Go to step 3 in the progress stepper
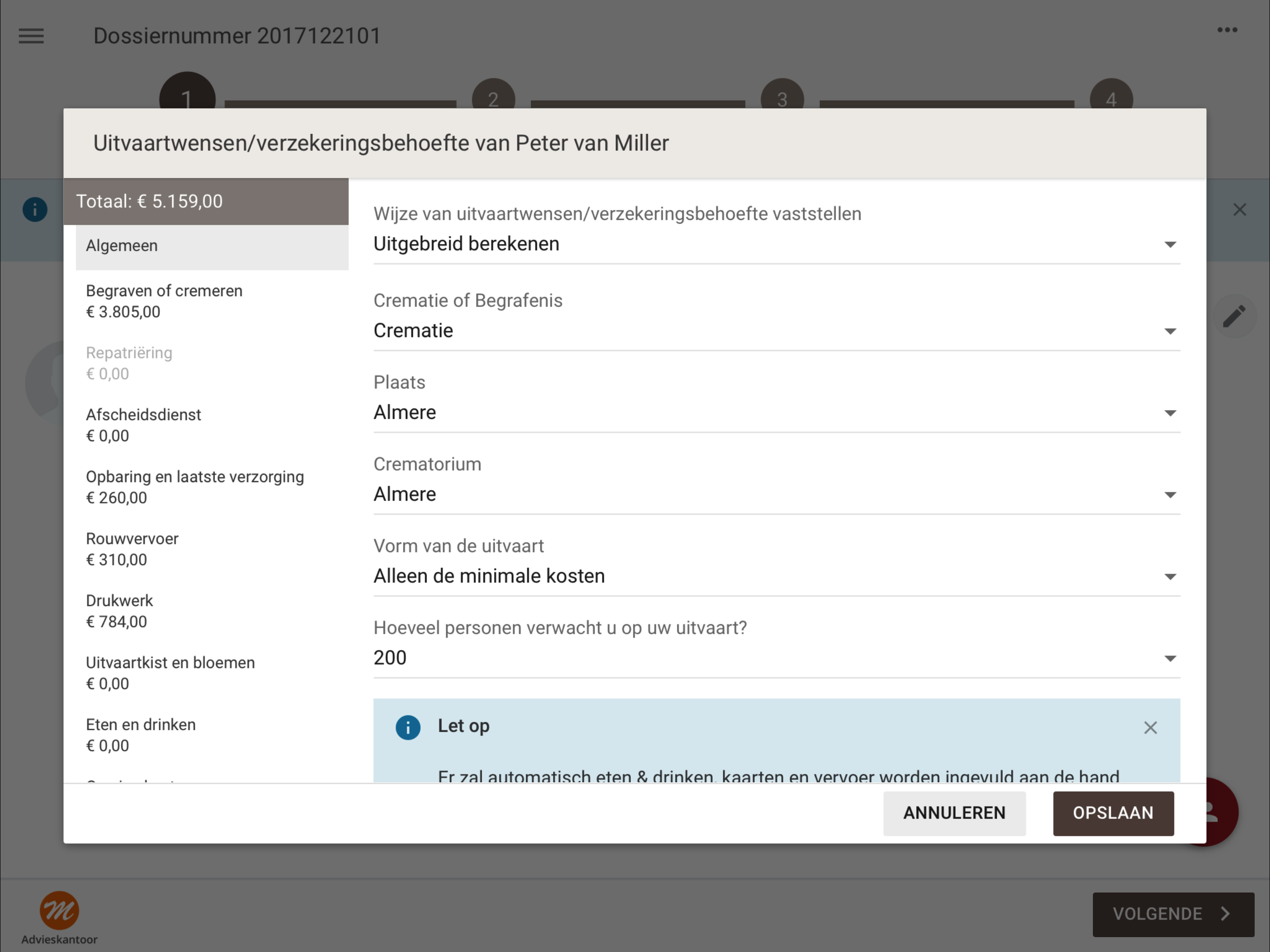This screenshot has height=952, width=1270. point(782,93)
